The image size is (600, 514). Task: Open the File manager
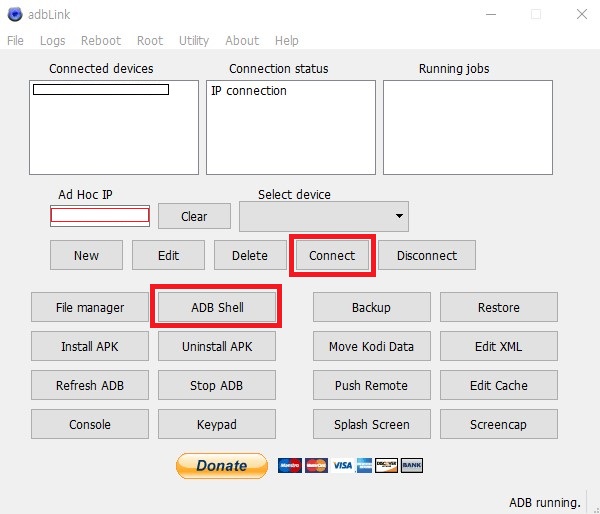tap(90, 307)
